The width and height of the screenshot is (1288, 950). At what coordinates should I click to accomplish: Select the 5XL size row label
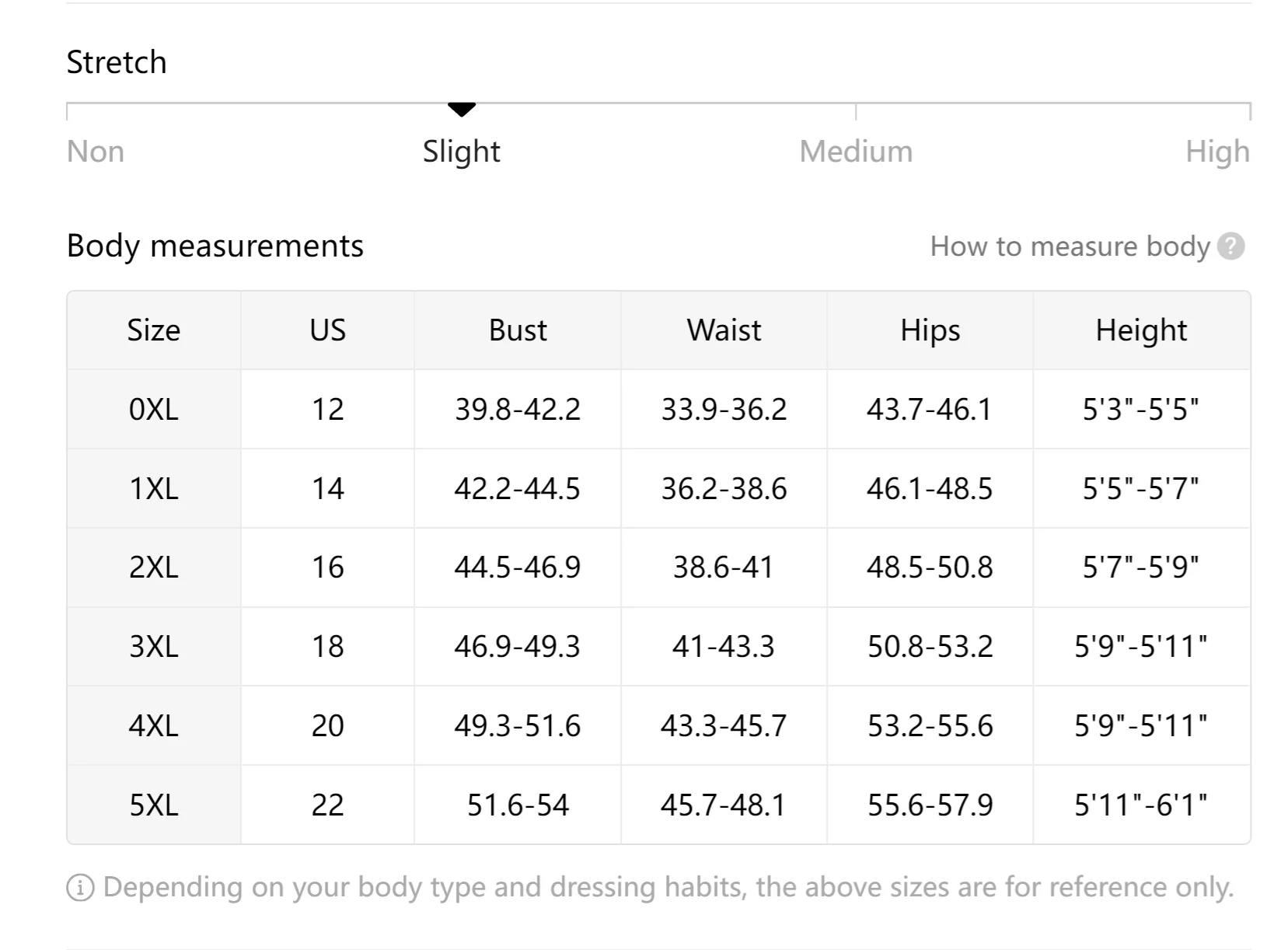pos(154,805)
